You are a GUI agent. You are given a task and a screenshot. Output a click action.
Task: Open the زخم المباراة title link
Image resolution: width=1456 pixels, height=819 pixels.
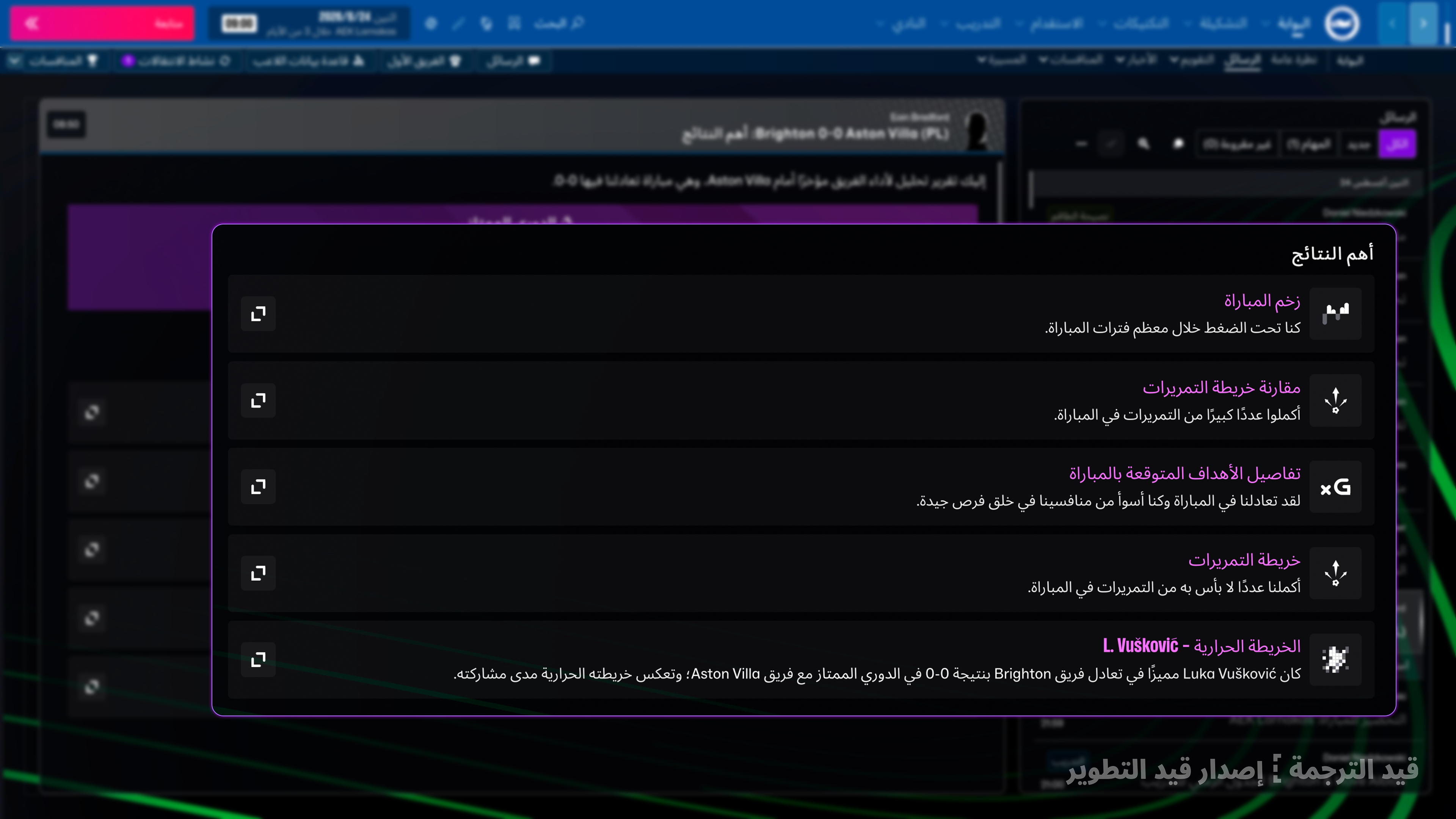click(x=1262, y=301)
